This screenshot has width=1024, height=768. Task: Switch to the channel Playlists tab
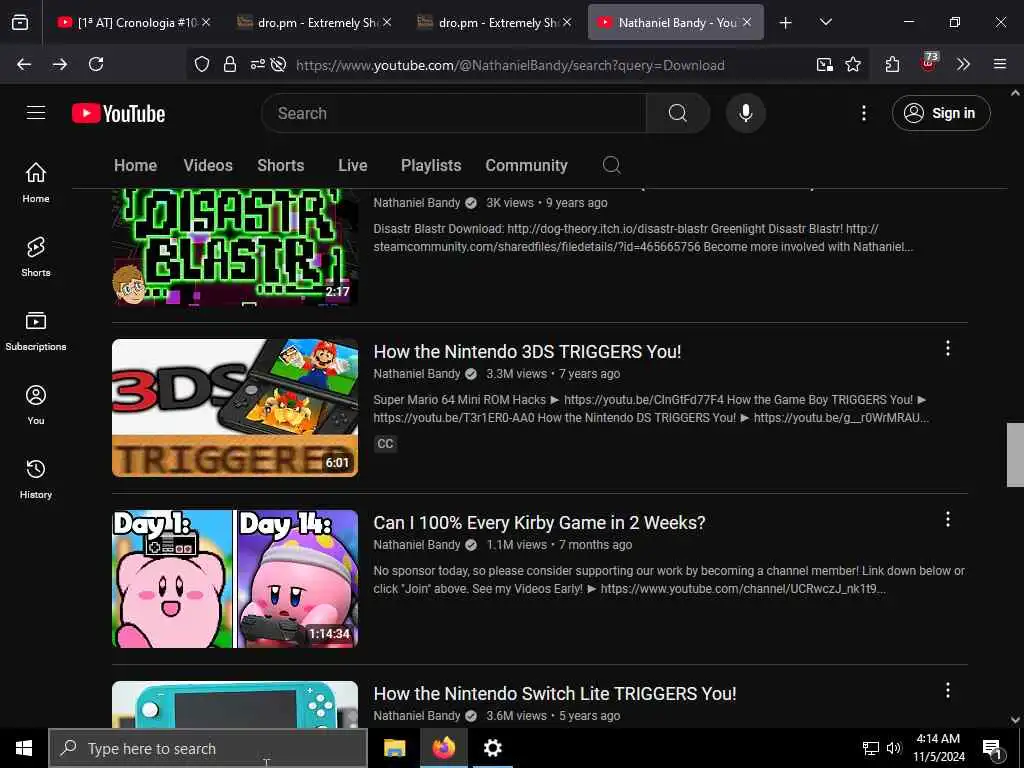(x=431, y=165)
